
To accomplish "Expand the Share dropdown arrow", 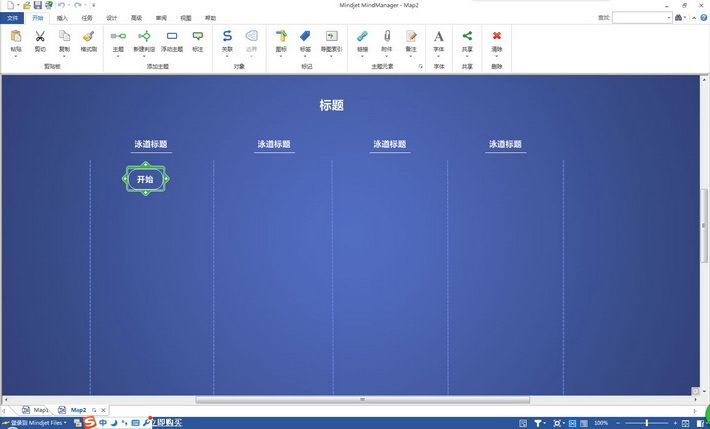I will click(x=467, y=56).
